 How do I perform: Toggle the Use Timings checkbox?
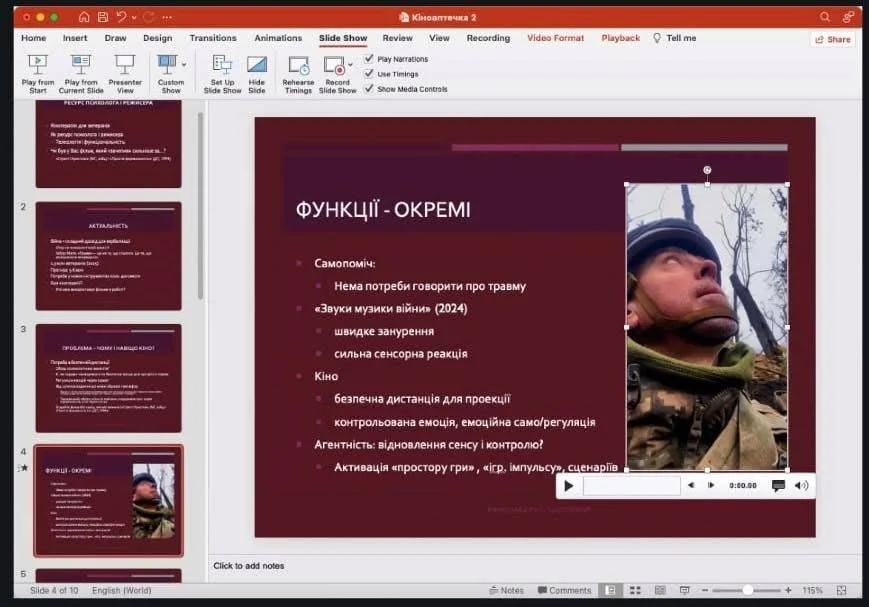[369, 73]
